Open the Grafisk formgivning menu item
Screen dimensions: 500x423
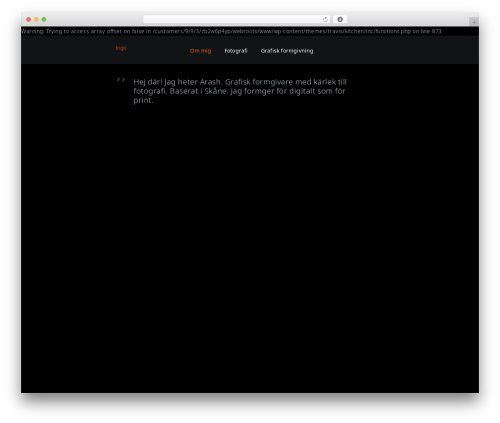tap(287, 51)
